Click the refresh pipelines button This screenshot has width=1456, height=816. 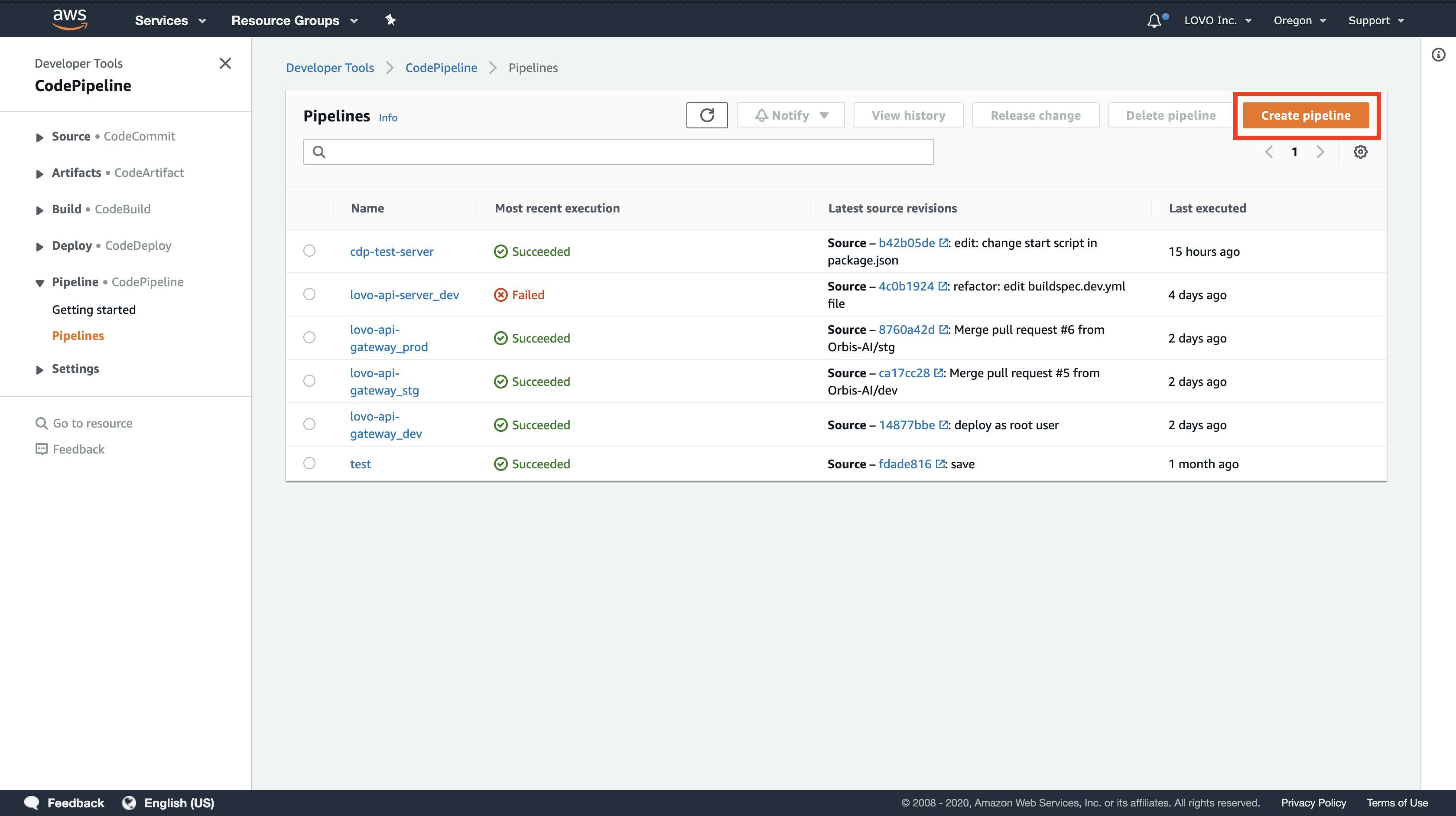[706, 115]
